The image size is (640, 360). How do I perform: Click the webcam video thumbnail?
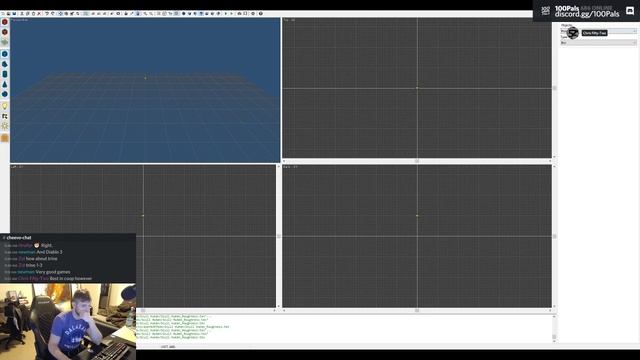click(68, 322)
